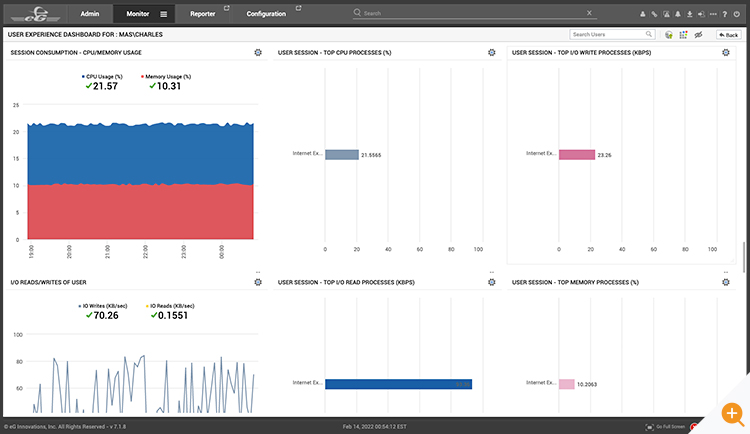The height and width of the screenshot is (434, 750).
Task: Click the external-link icon beside Reporter
Action: pyautogui.click(x=227, y=8)
